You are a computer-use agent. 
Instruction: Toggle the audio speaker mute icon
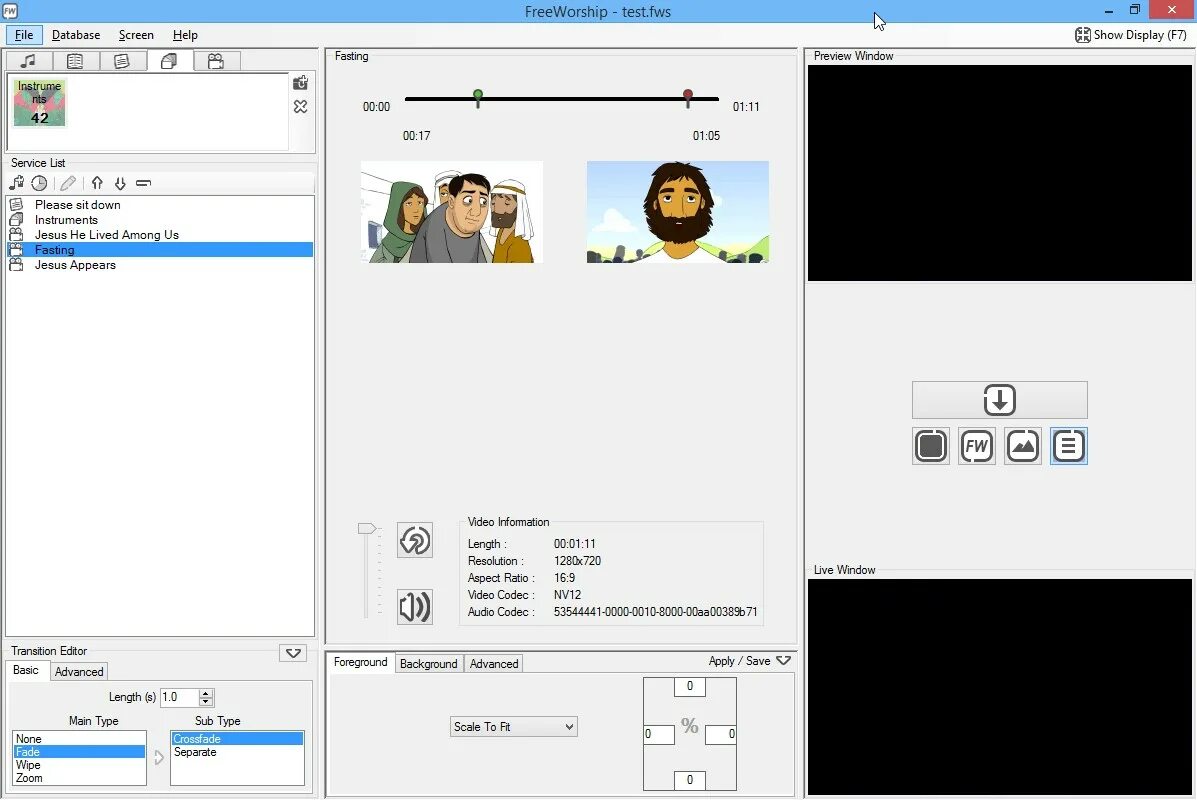click(415, 607)
